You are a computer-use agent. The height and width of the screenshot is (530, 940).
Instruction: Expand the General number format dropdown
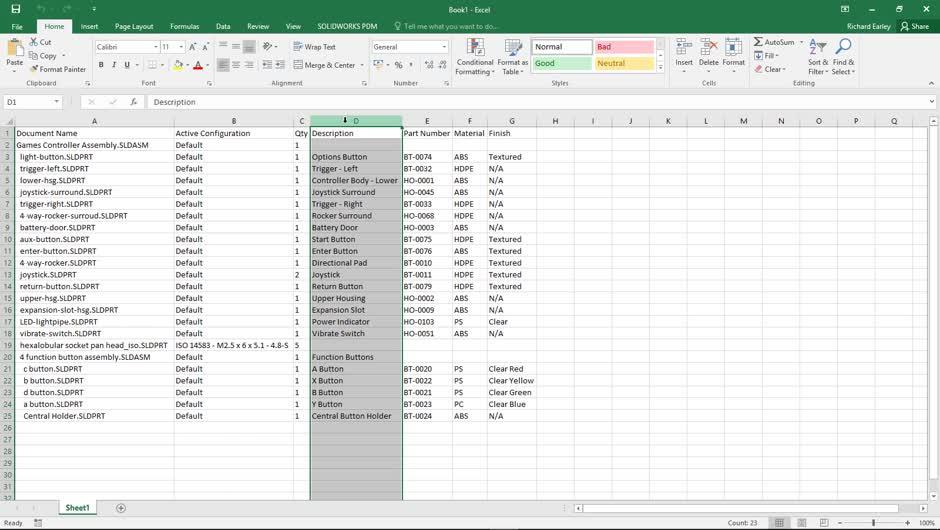444,47
